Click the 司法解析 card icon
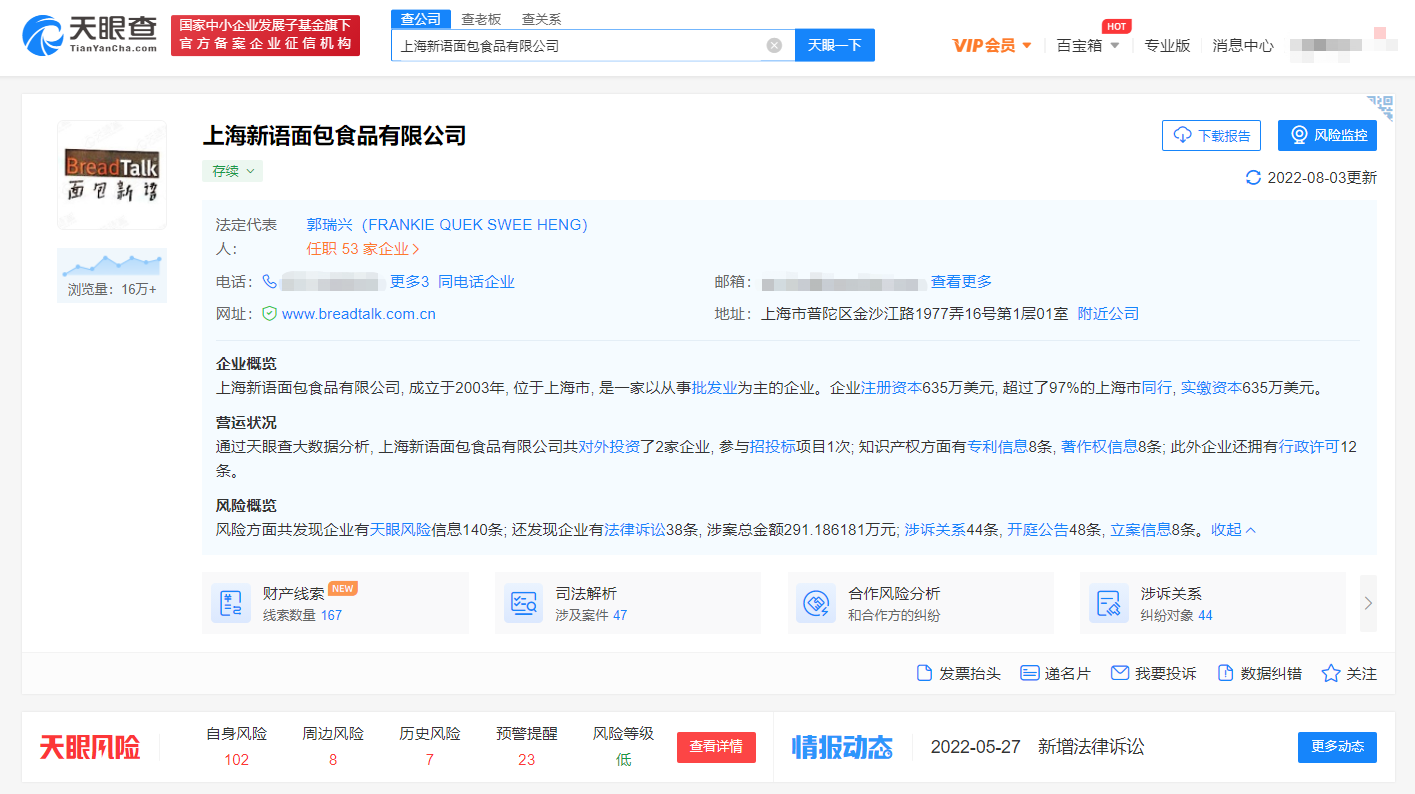The height and width of the screenshot is (794, 1415). [524, 603]
